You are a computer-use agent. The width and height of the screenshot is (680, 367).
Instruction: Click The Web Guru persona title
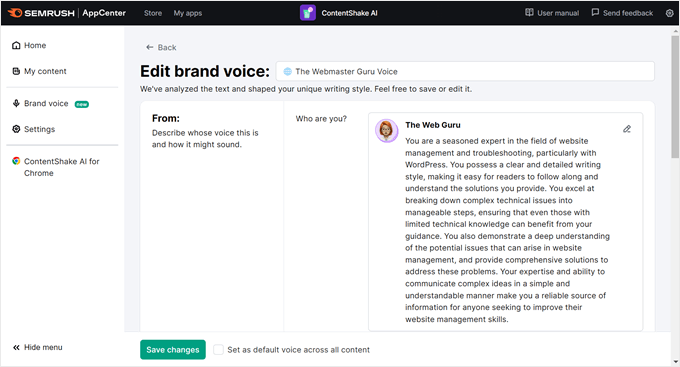433,125
